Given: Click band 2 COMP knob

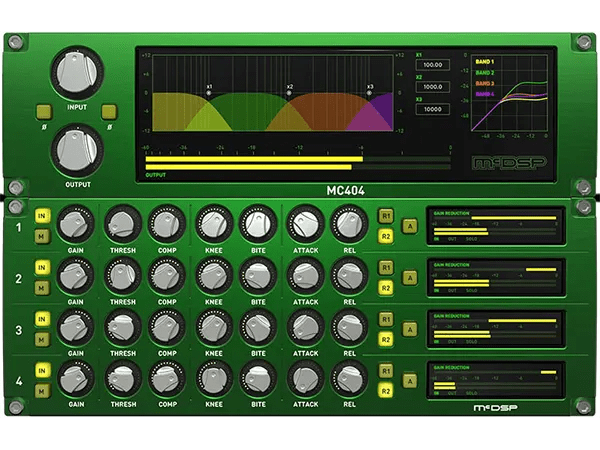Looking at the screenshot, I should click(x=167, y=276).
